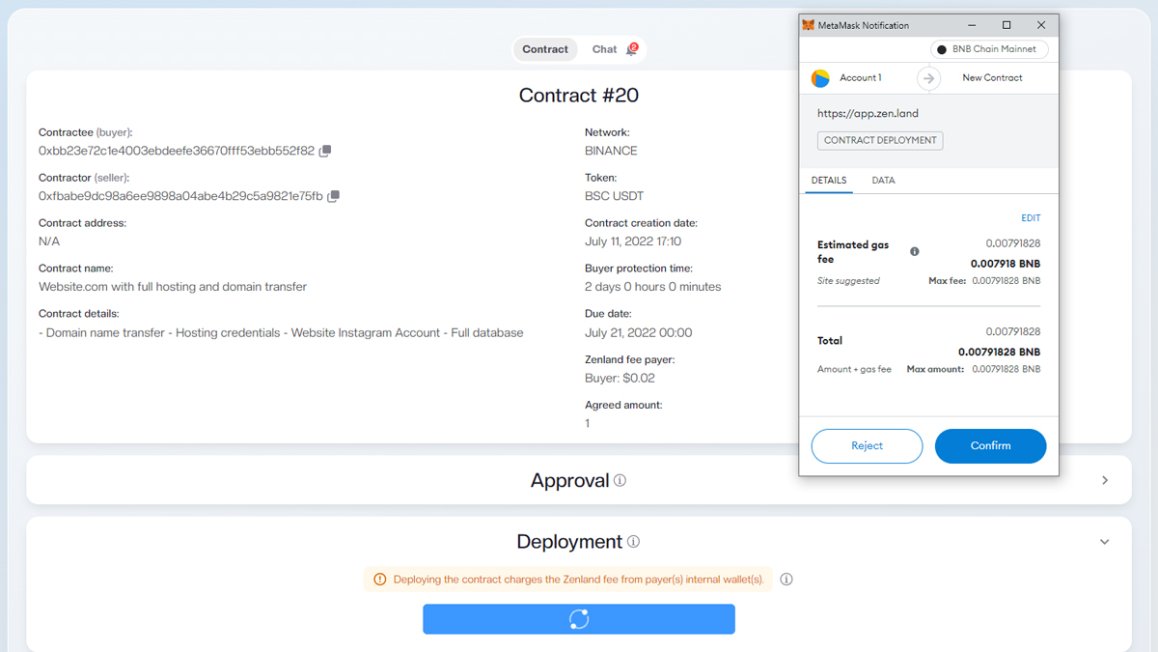Click the Approval info icon
Screen dimensions: 1158x652
tap(620, 481)
